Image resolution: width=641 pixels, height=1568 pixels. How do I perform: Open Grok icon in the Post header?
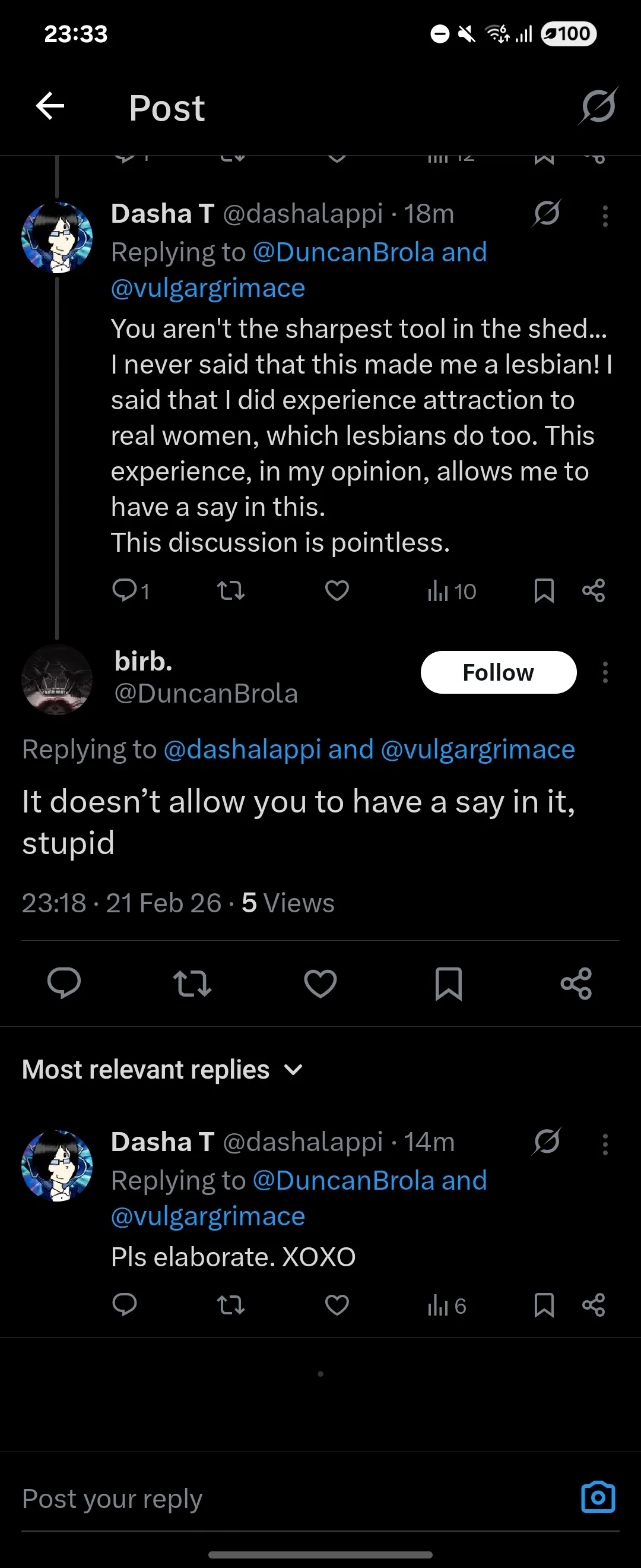598,106
